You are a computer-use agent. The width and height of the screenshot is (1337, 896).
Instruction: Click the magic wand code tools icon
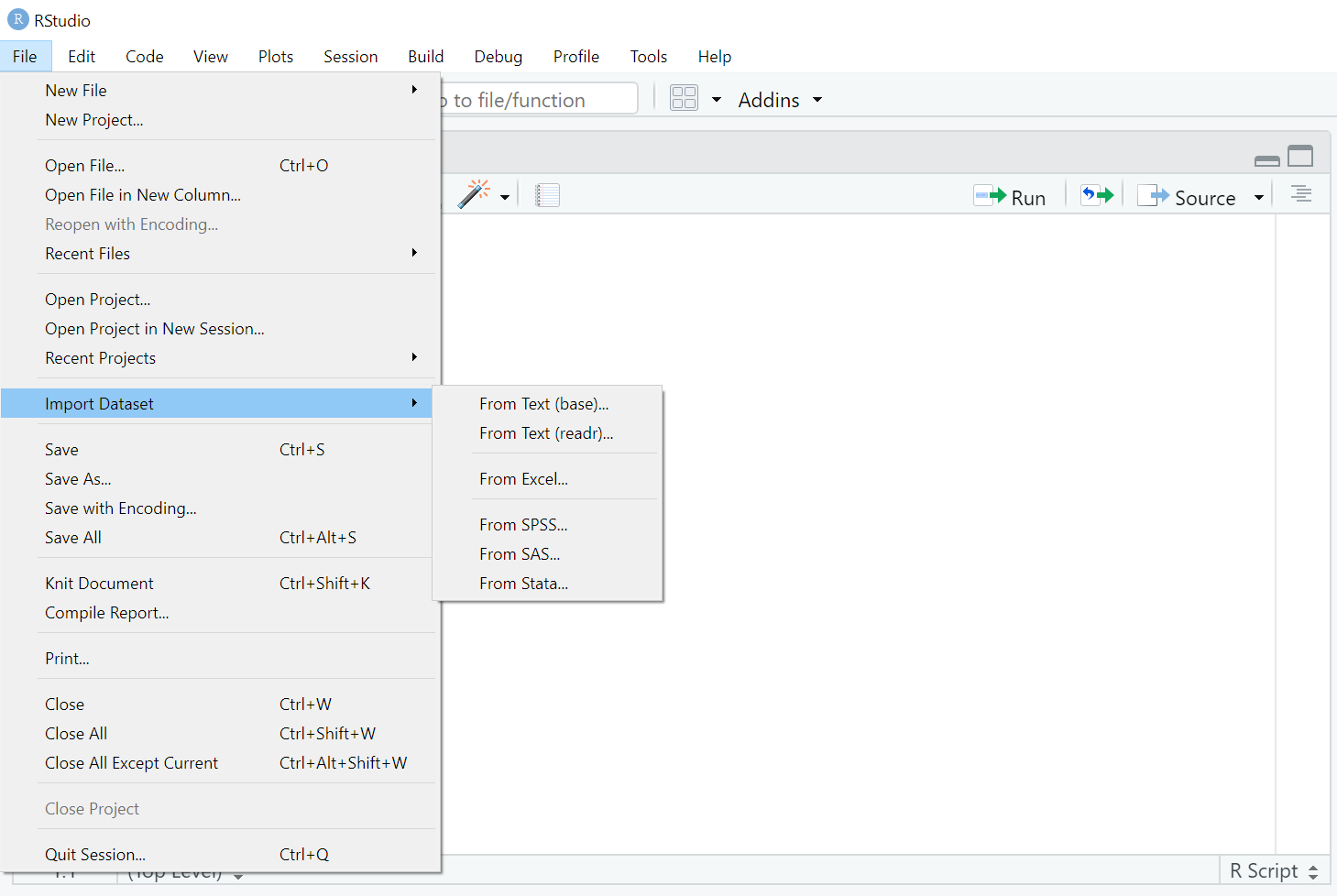click(x=475, y=194)
